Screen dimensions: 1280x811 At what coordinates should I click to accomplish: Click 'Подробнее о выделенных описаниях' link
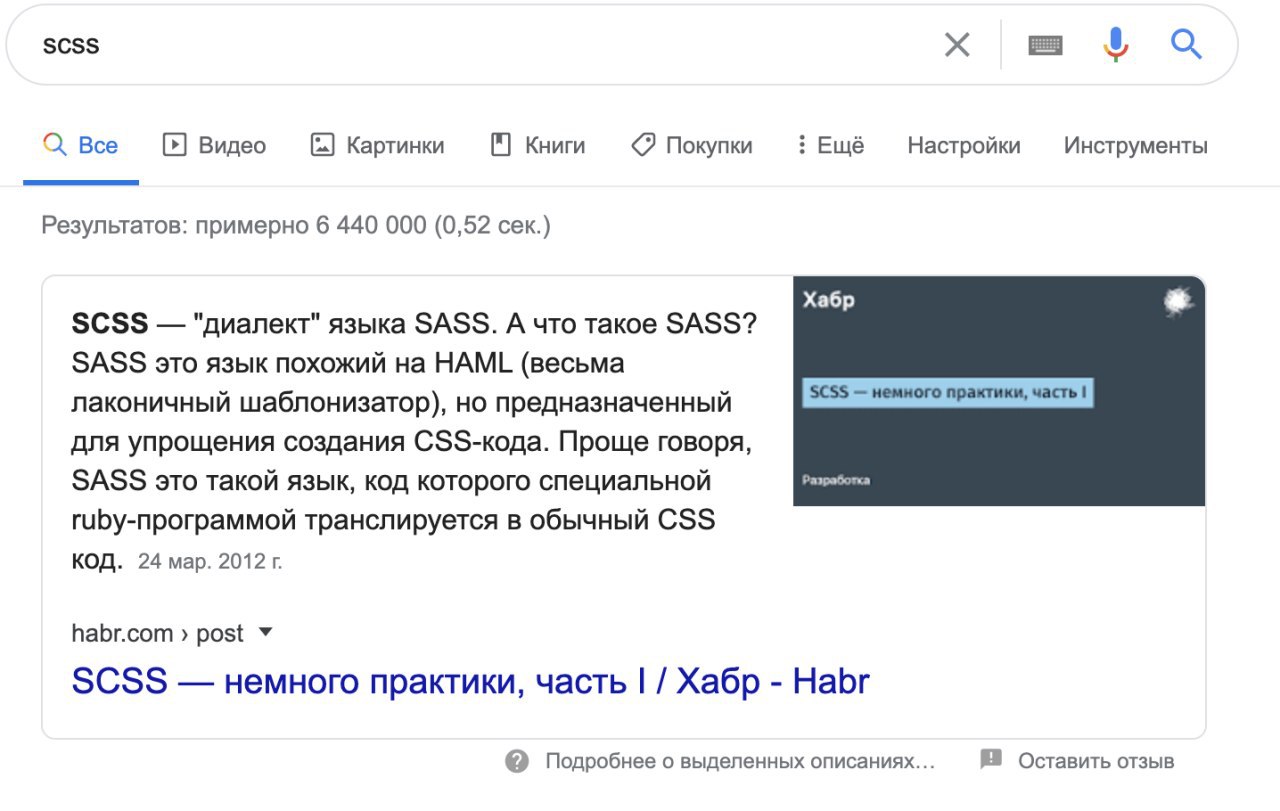pyautogui.click(x=740, y=762)
